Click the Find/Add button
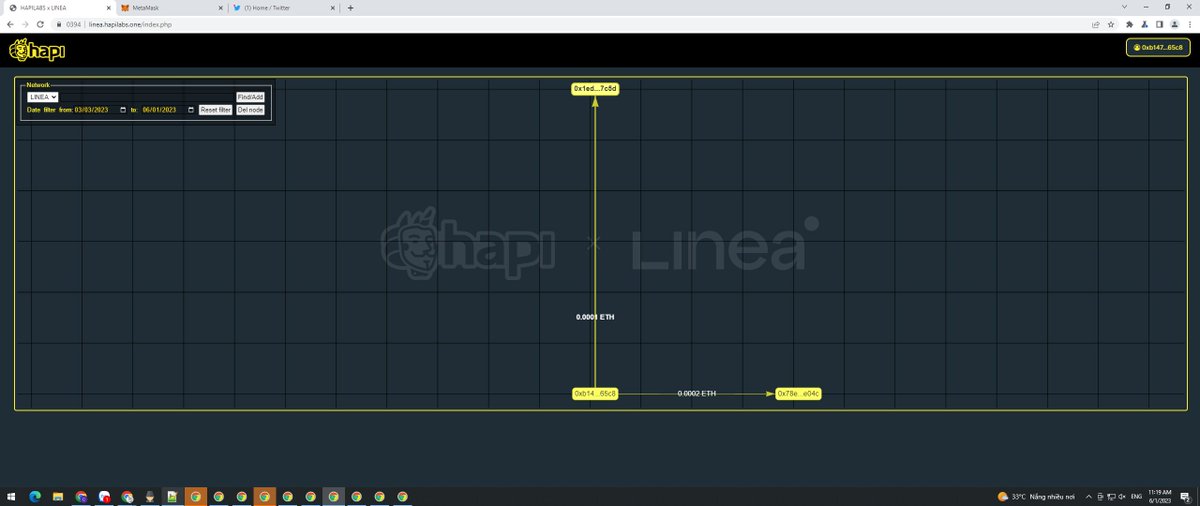 (250, 97)
